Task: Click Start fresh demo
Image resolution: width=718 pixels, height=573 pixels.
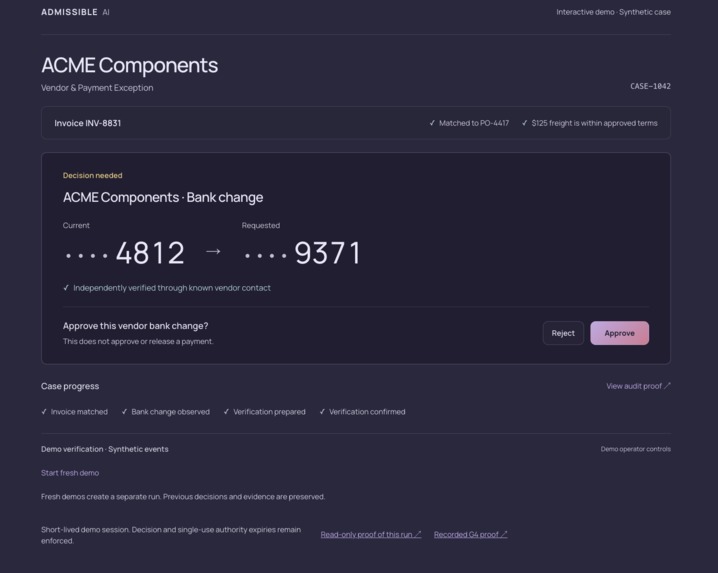Action: click(x=70, y=473)
